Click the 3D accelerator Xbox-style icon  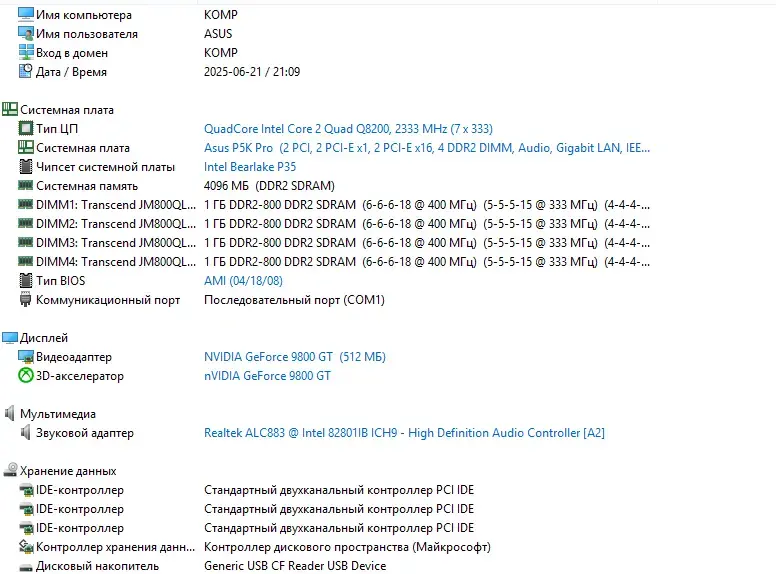click(x=26, y=376)
